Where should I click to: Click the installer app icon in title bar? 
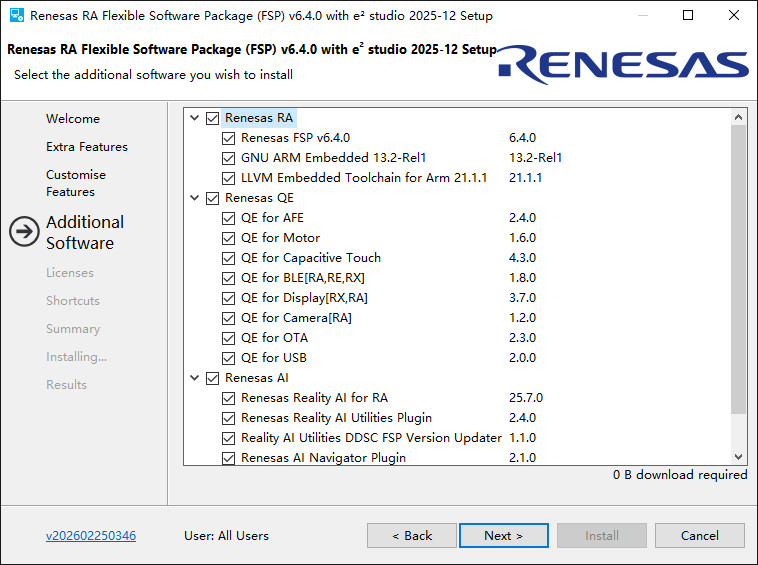point(16,15)
